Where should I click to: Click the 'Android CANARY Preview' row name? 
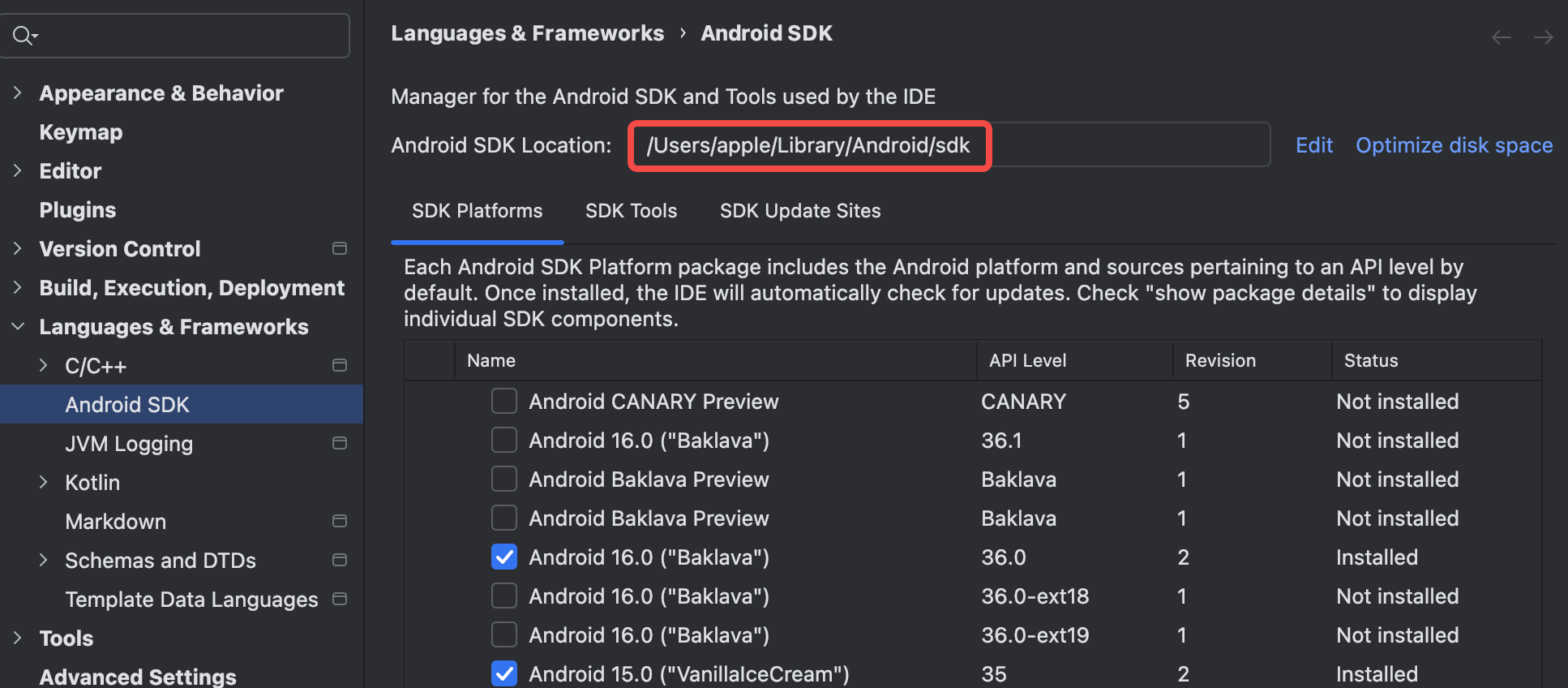coord(653,401)
